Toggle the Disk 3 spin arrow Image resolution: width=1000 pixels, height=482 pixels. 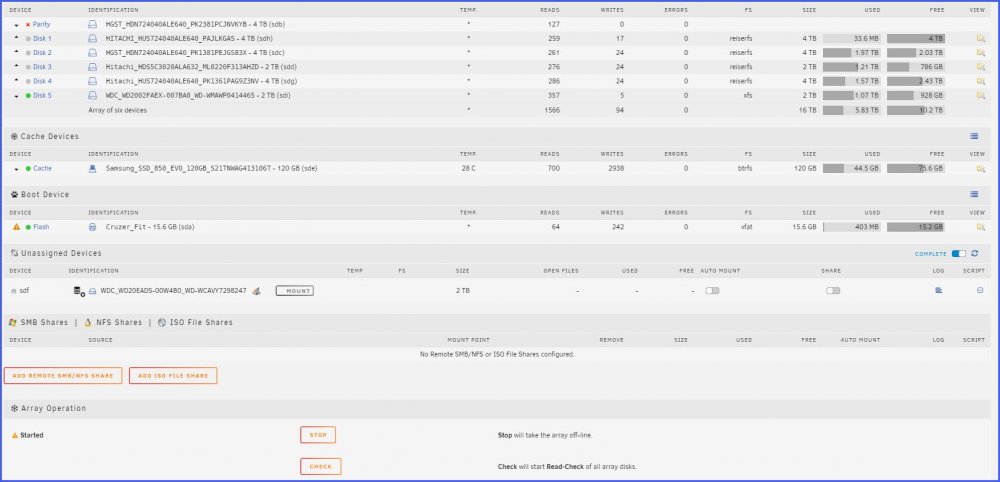(x=16, y=66)
